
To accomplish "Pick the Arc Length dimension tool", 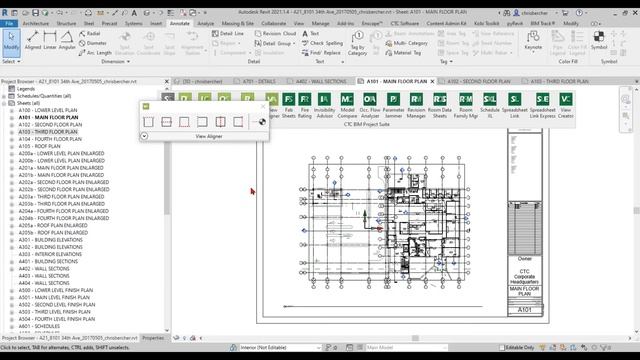I will coord(95,53).
